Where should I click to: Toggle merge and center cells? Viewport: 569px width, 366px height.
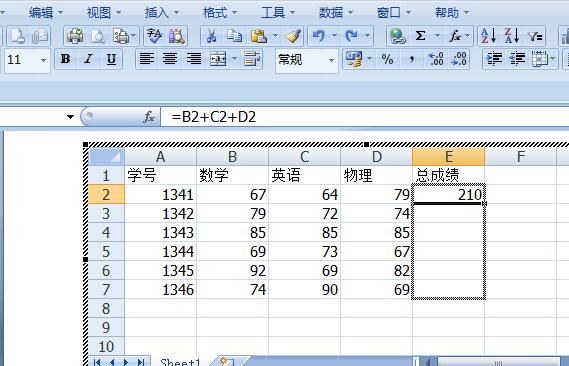[218, 59]
